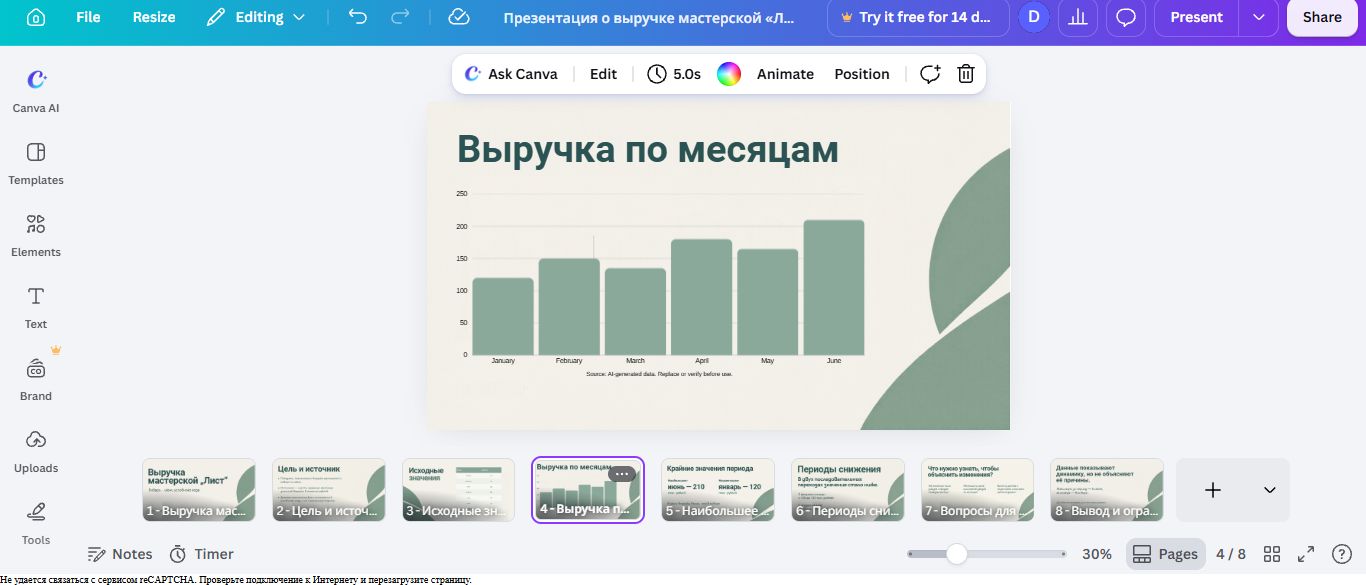Open the Animate options
1366x585 pixels.
(785, 74)
